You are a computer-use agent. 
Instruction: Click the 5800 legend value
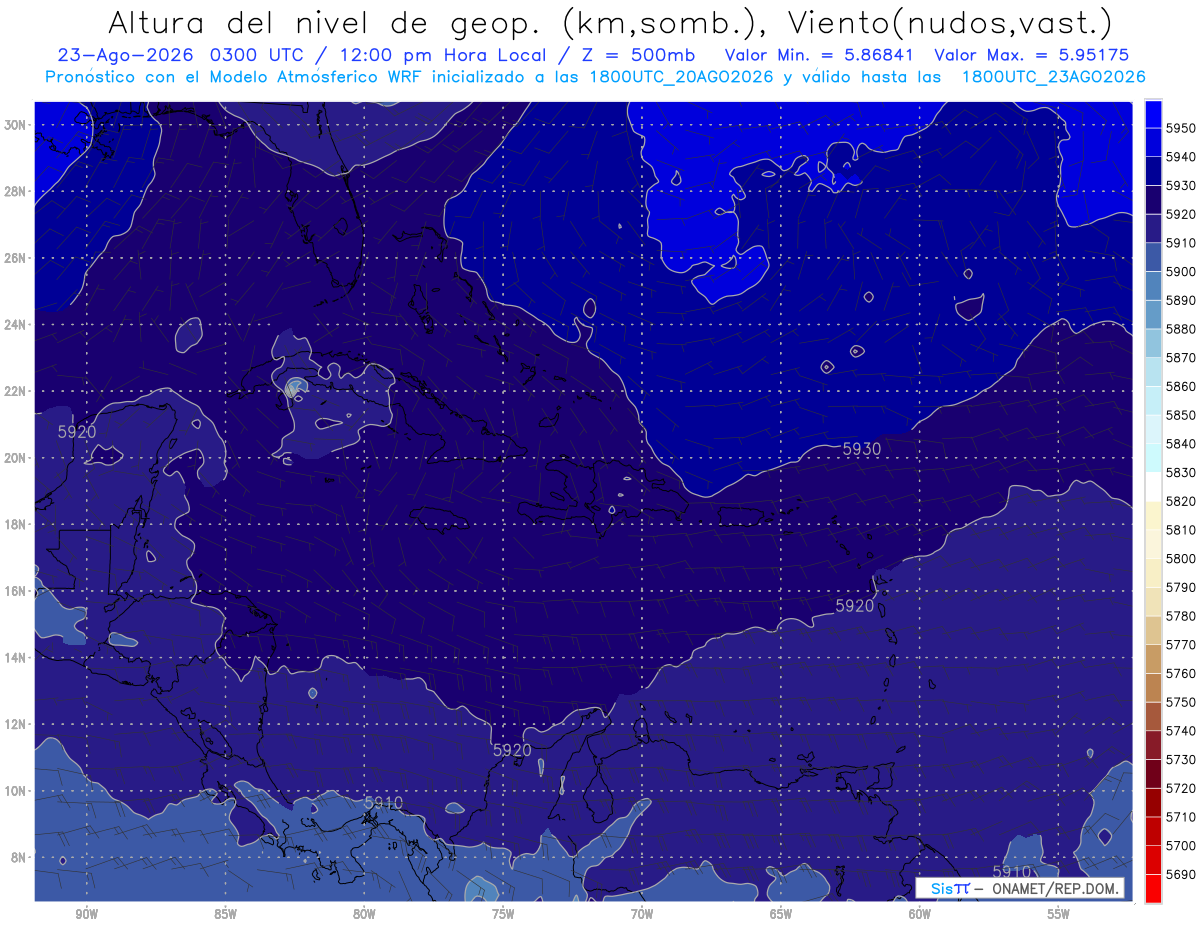(1180, 559)
